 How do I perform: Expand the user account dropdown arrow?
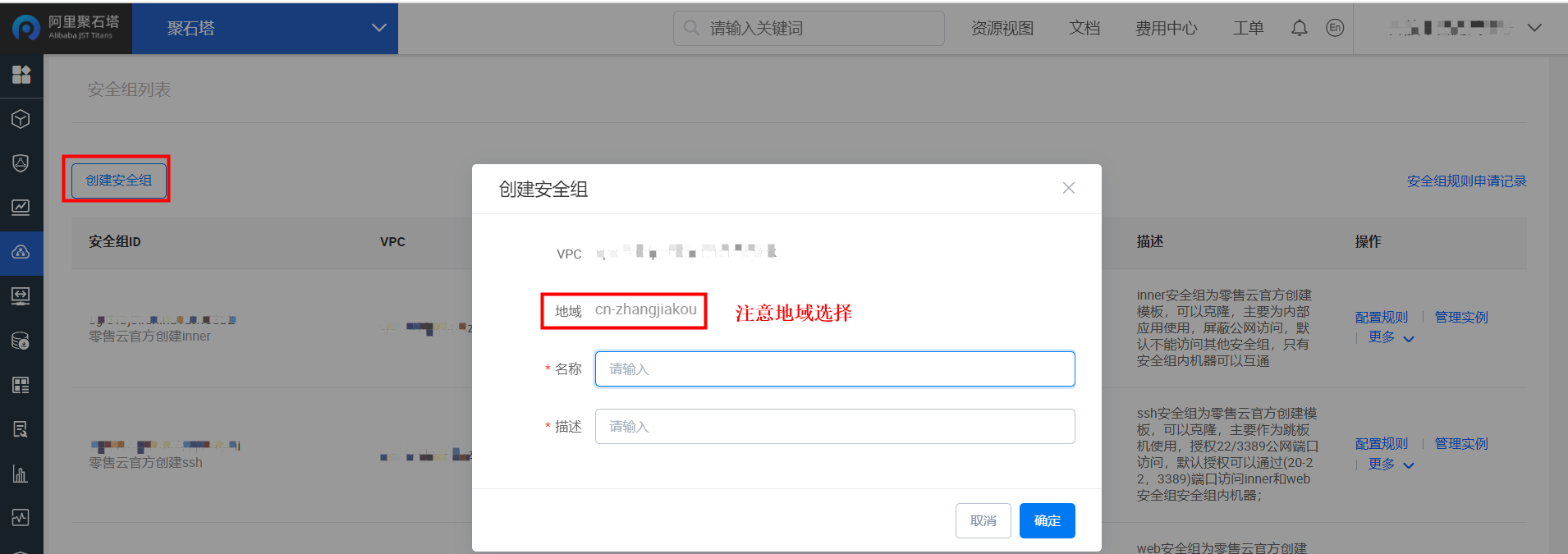pyautogui.click(x=1534, y=28)
